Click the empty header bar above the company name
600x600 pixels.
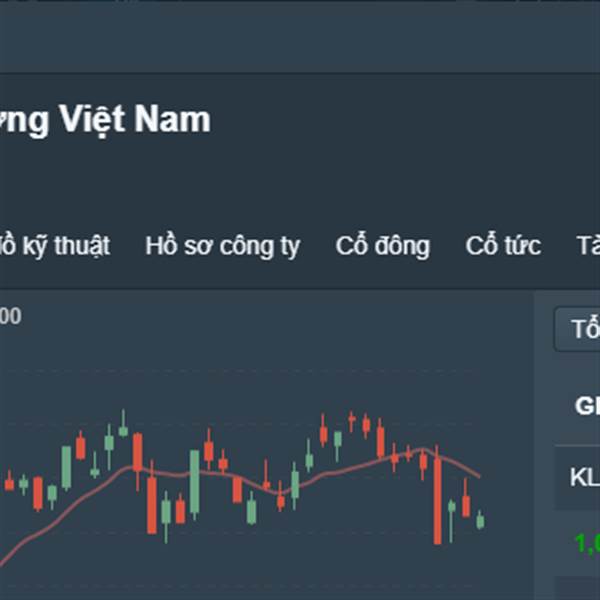(x=300, y=37)
